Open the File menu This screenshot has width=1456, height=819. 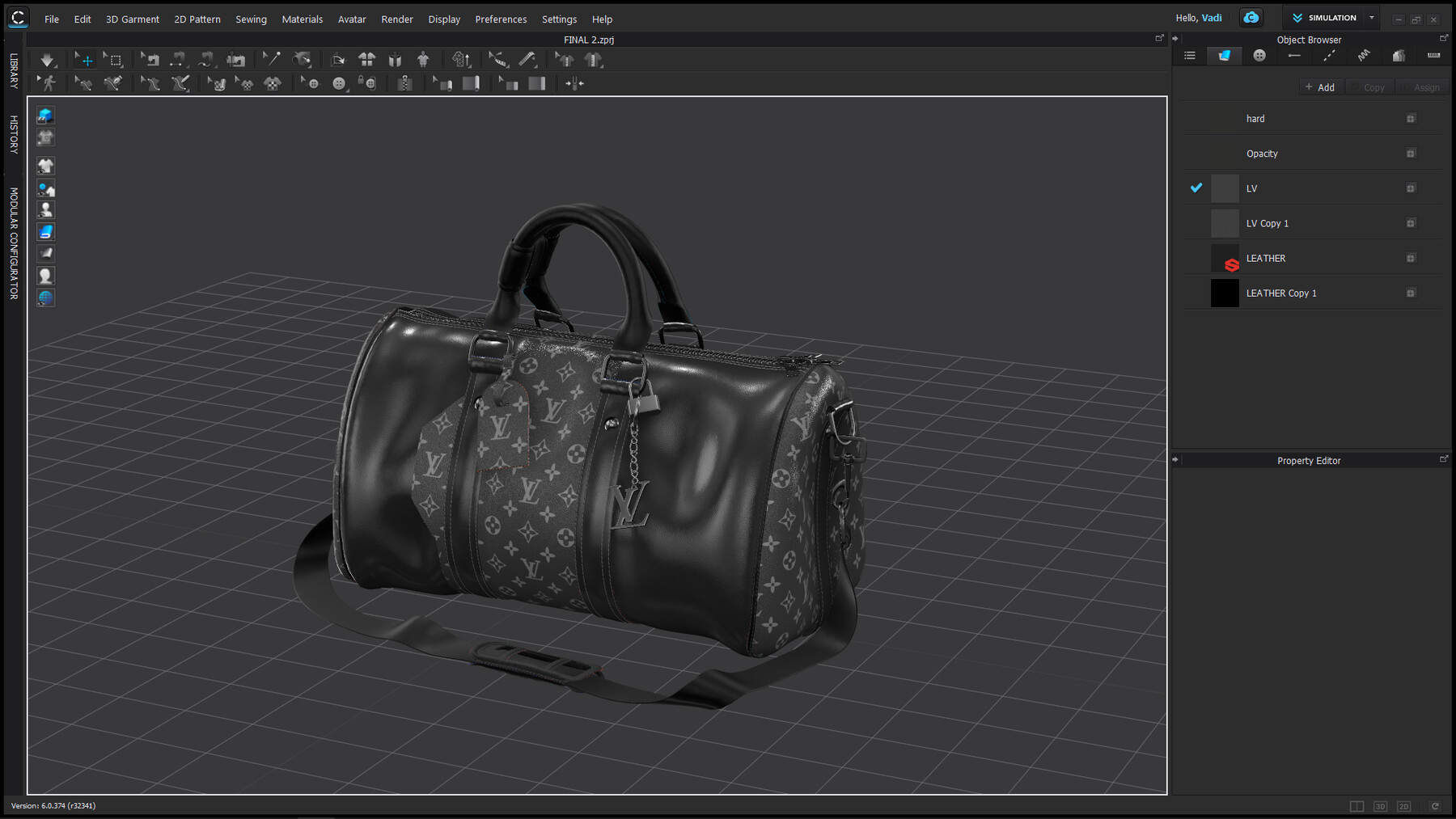coord(52,19)
